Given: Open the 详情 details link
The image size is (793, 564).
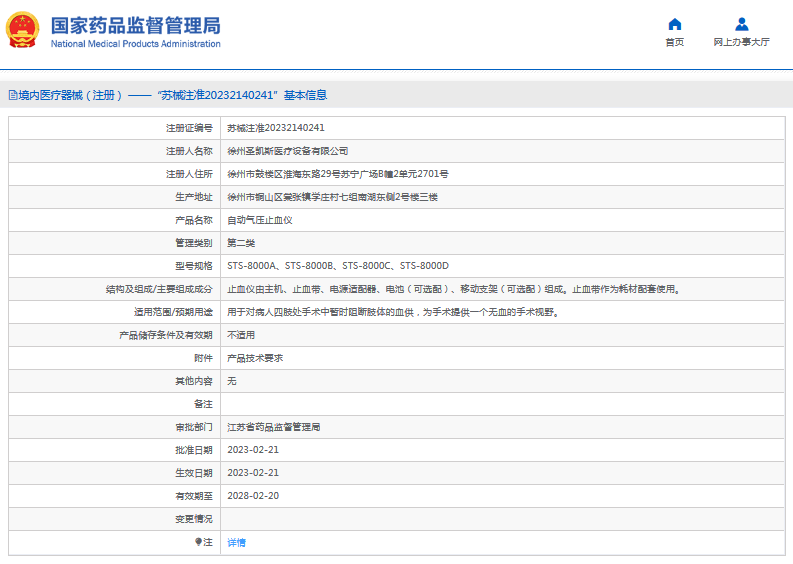Looking at the screenshot, I should coord(236,542).
